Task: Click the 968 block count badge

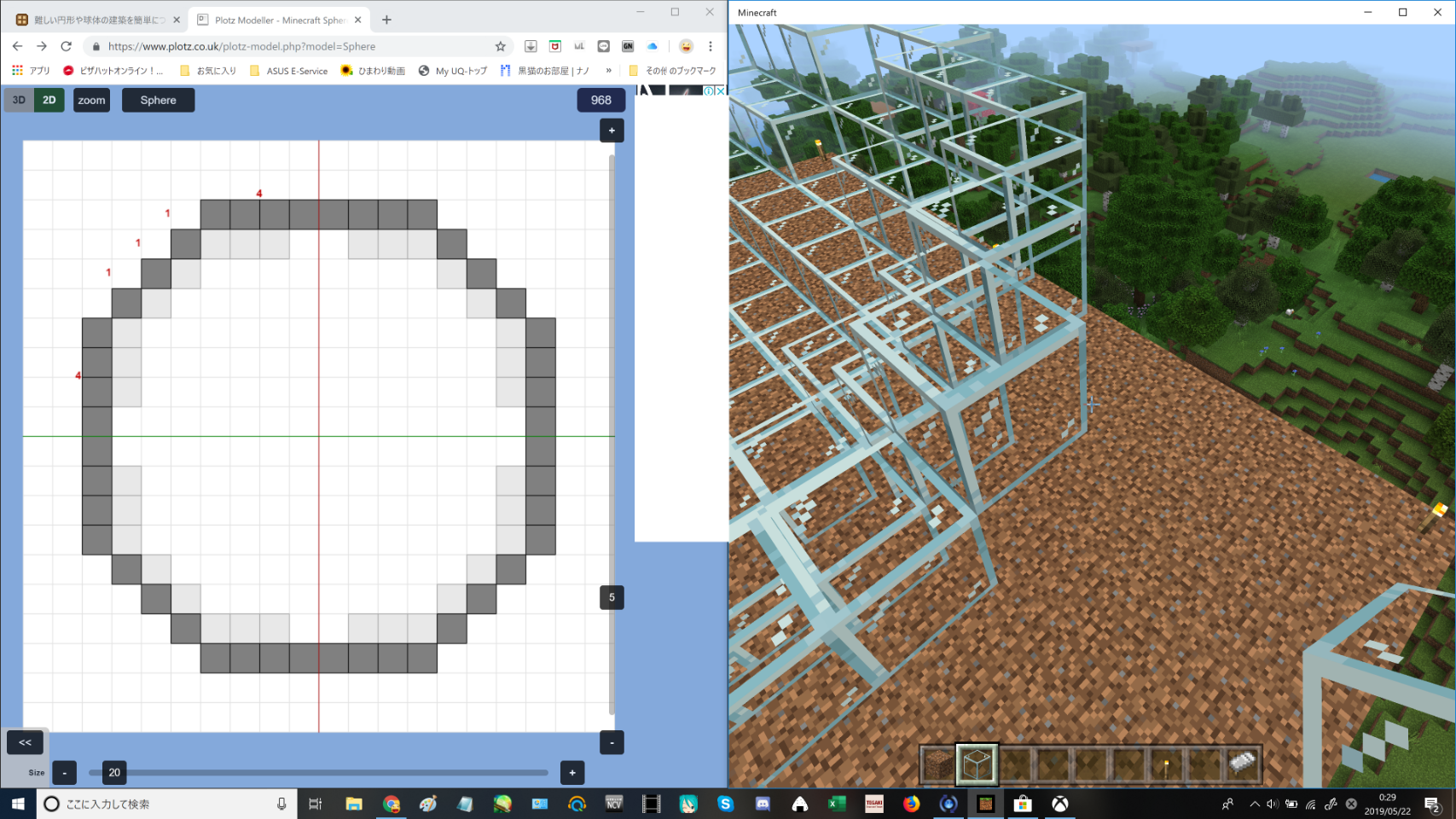Action: [x=600, y=100]
